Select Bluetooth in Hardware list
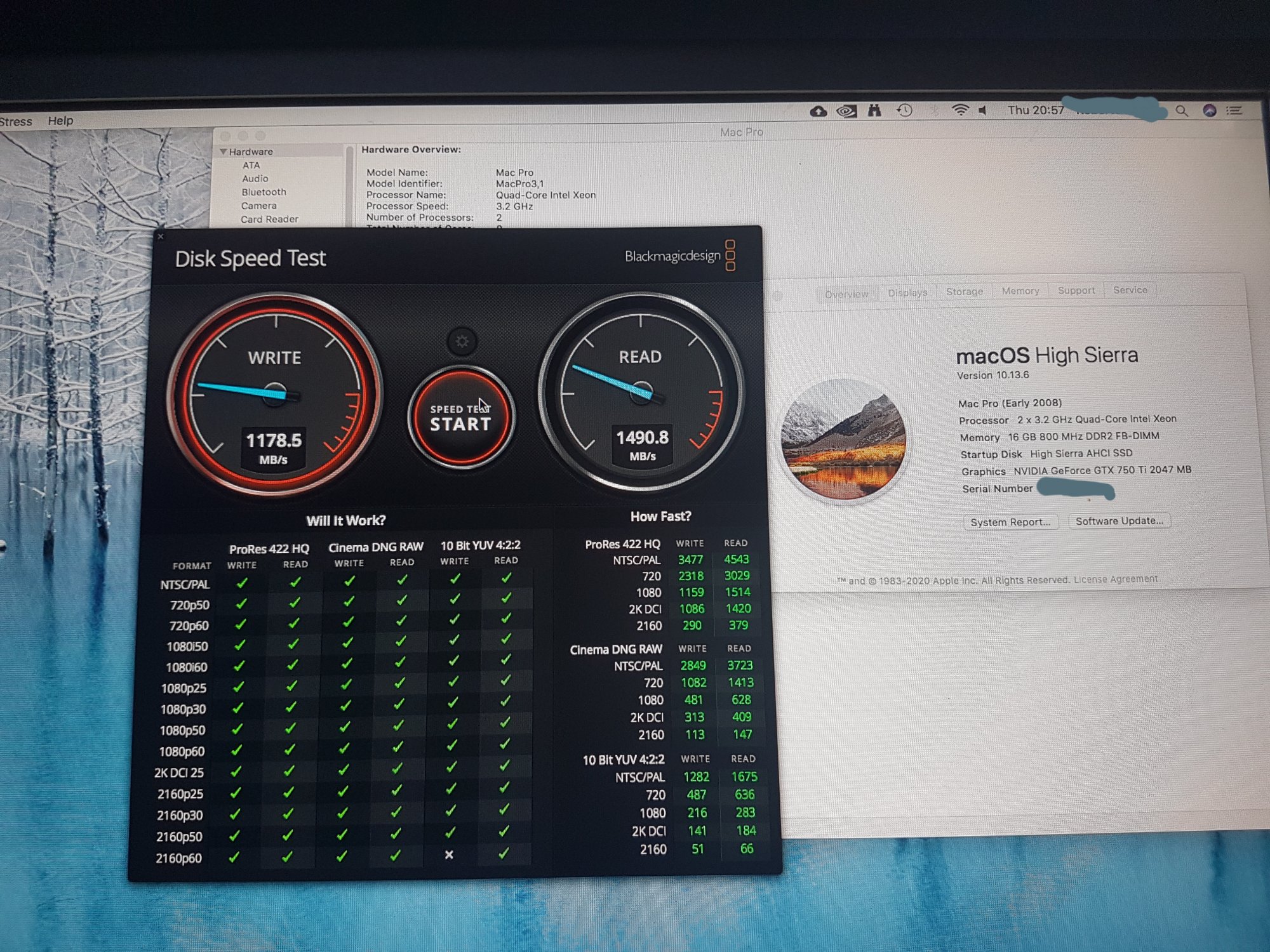Screen dimensions: 1270x952 [264, 192]
